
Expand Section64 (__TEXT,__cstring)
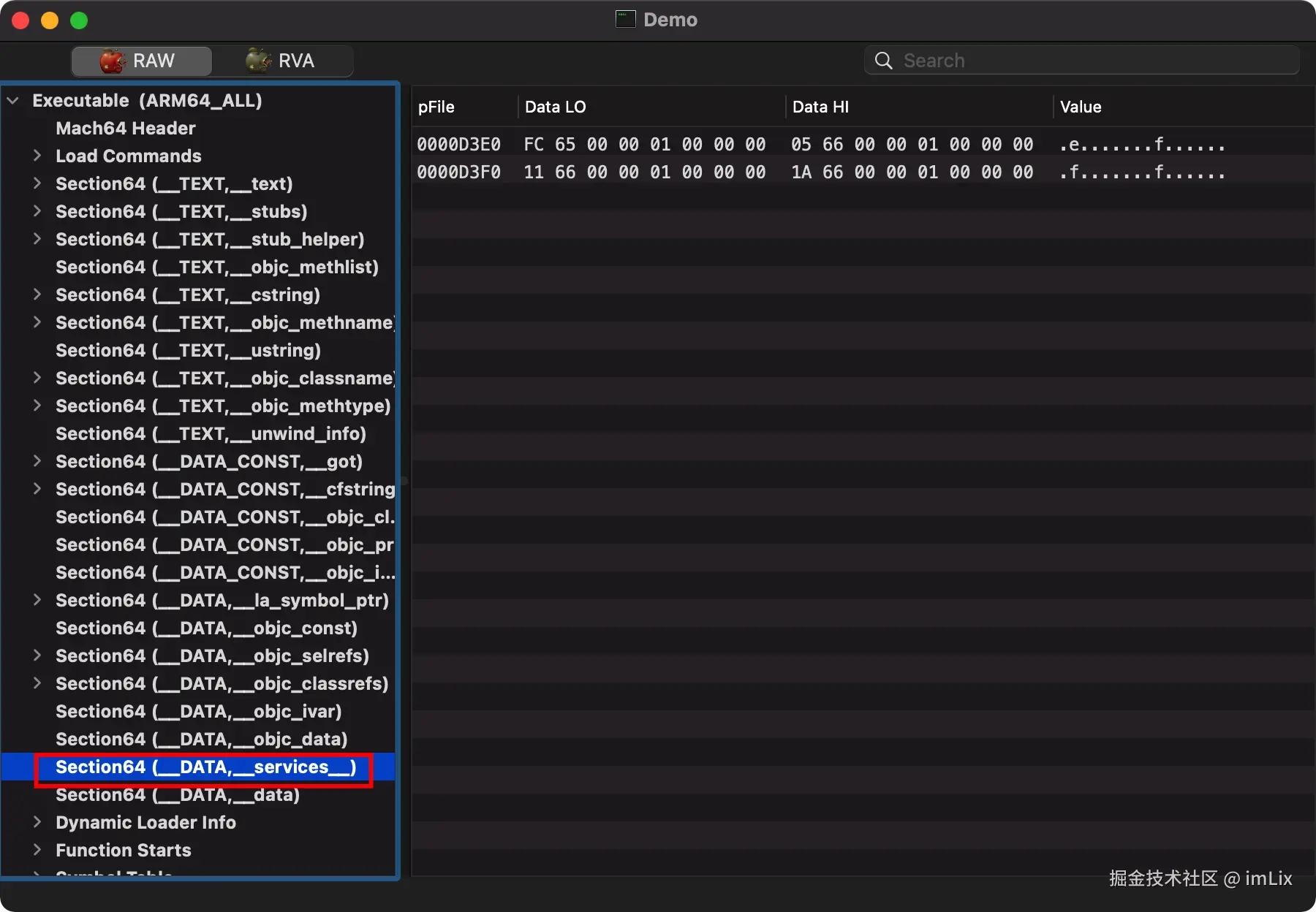(x=37, y=294)
